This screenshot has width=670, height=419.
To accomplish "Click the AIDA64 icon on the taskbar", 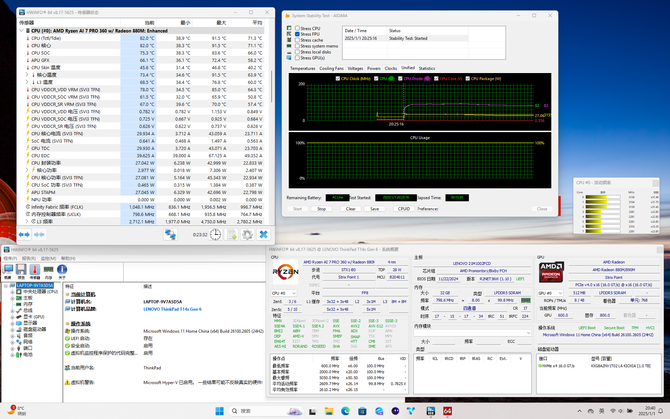I will pos(447,411).
